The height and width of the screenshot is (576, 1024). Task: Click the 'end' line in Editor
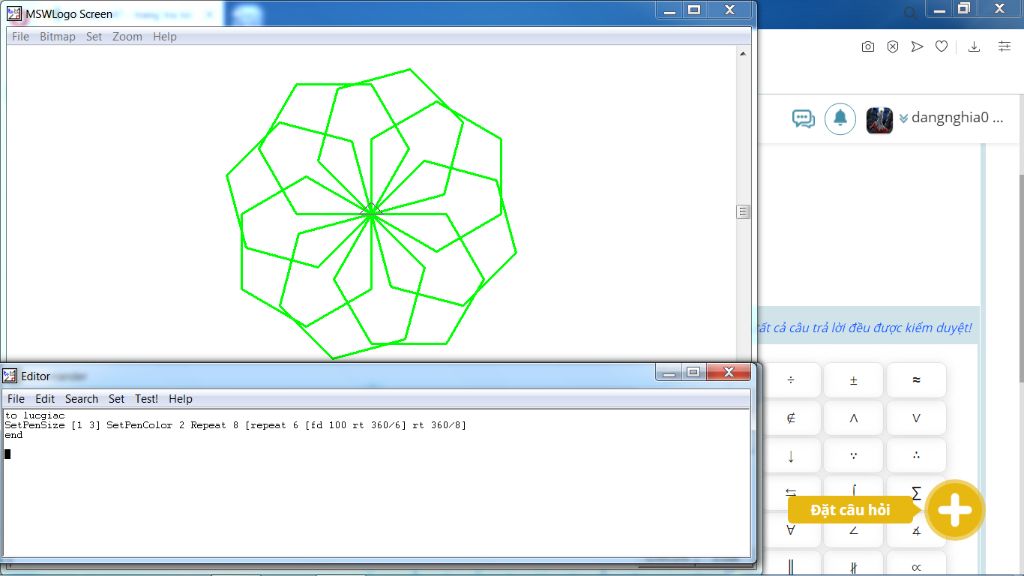(x=14, y=435)
